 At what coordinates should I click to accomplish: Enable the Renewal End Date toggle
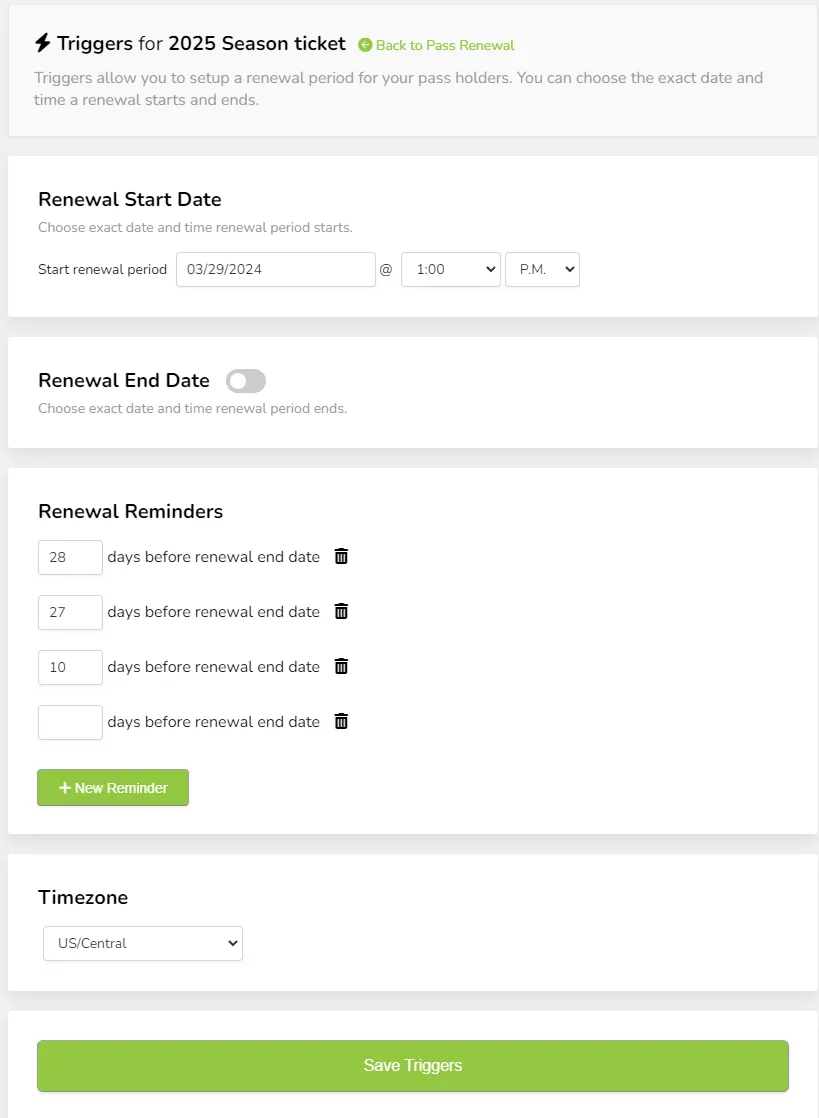(x=246, y=381)
